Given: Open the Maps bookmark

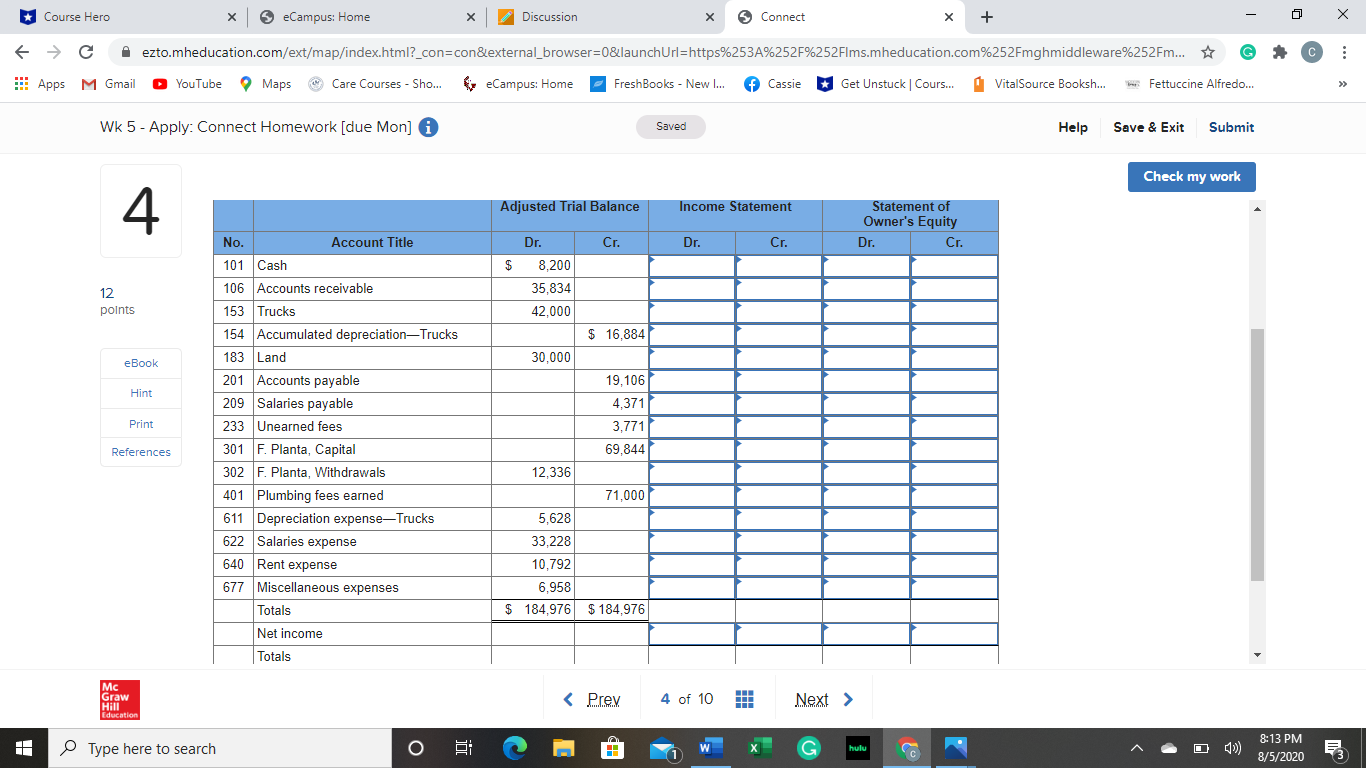Looking at the screenshot, I should point(265,84).
